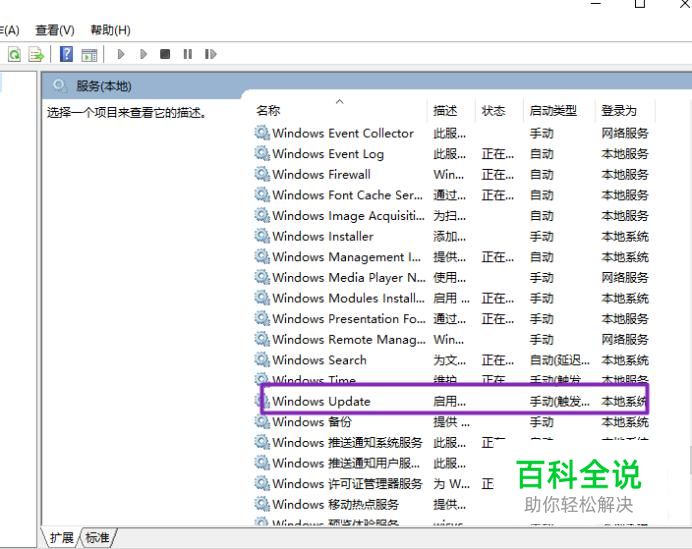Screen dimensions: 692x549
Task: Click gear icon of Windows Image Acquisition
Action: (262, 215)
